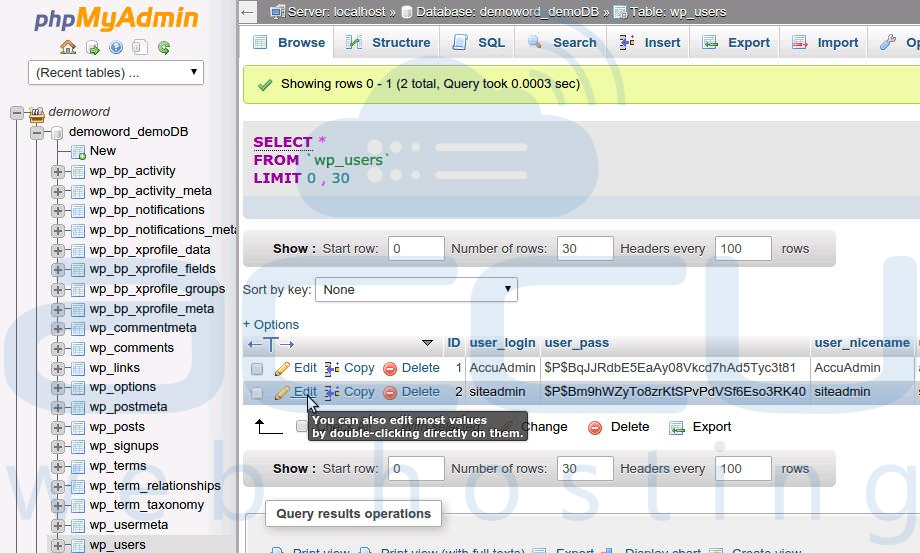This screenshot has width=920, height=553.
Task: Open wp_users table in navigation tree
Action: pyautogui.click(x=117, y=545)
